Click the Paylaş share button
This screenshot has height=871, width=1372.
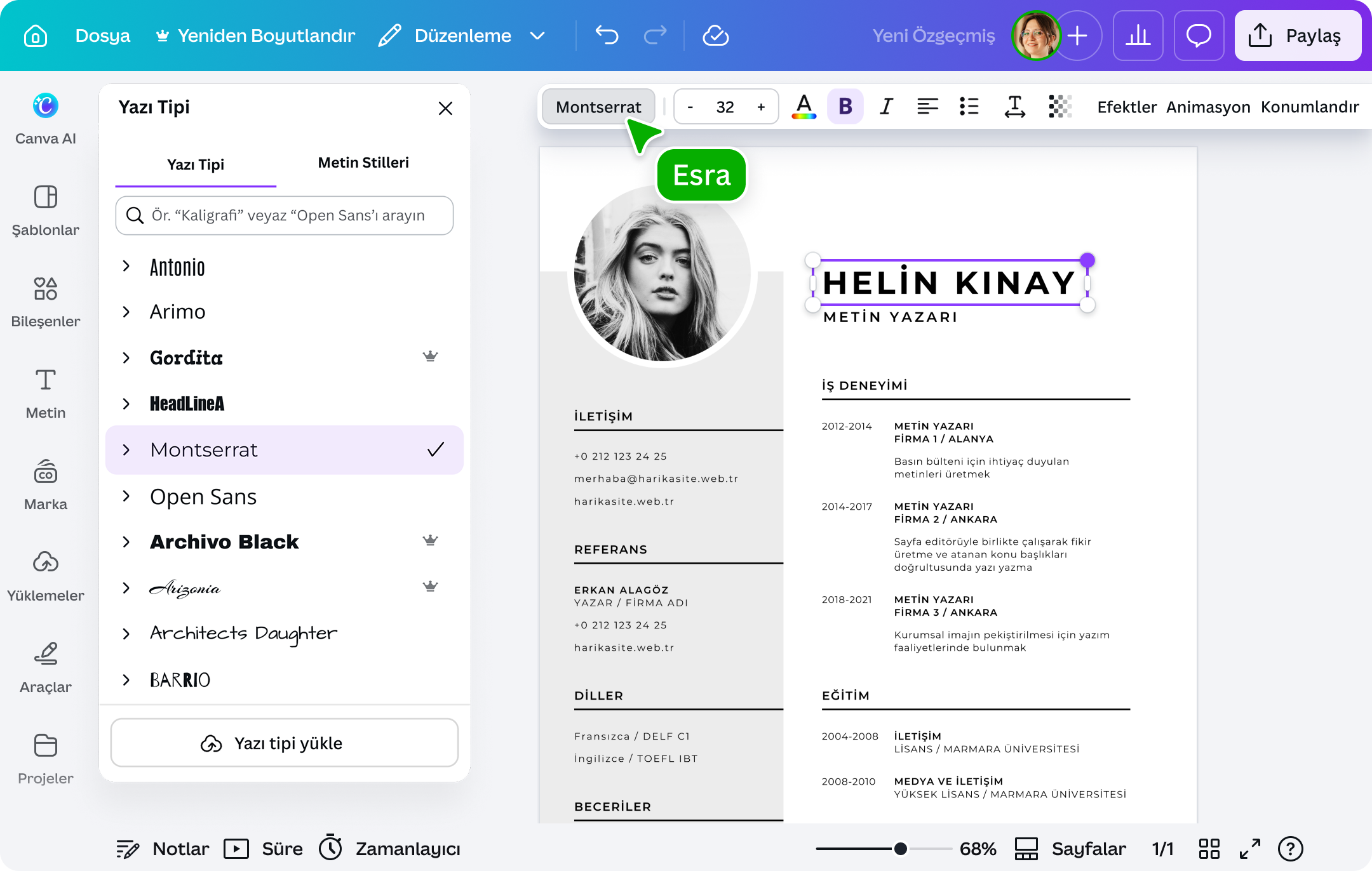pyautogui.click(x=1298, y=36)
